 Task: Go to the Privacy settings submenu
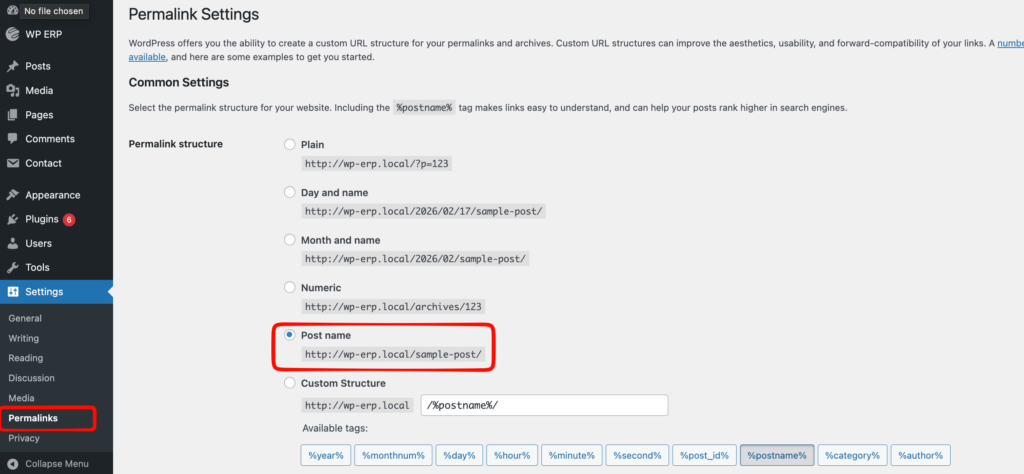(x=23, y=438)
